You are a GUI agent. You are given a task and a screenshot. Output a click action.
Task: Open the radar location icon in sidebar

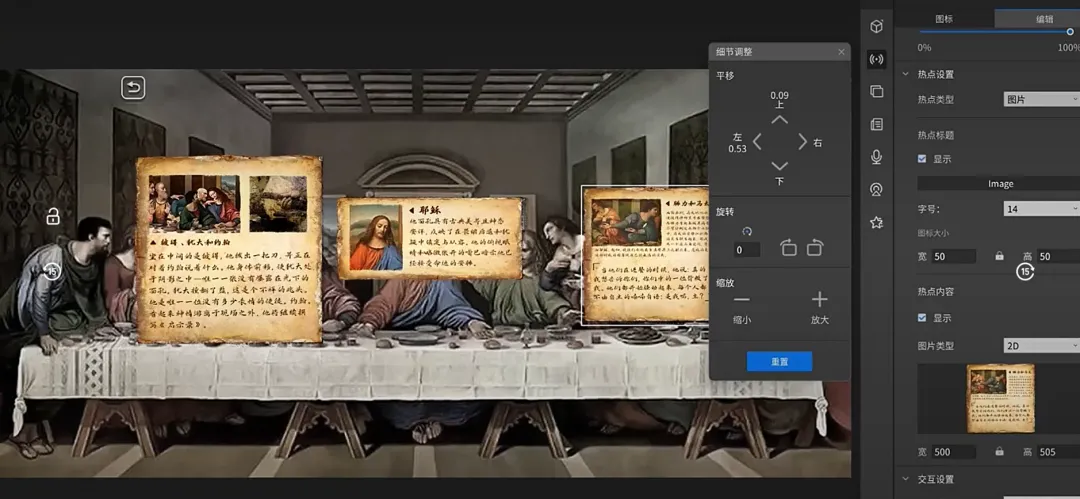(x=876, y=190)
